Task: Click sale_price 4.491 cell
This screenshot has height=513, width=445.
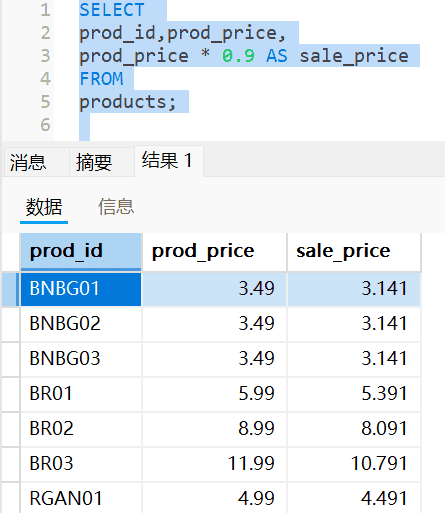Action: (x=354, y=498)
